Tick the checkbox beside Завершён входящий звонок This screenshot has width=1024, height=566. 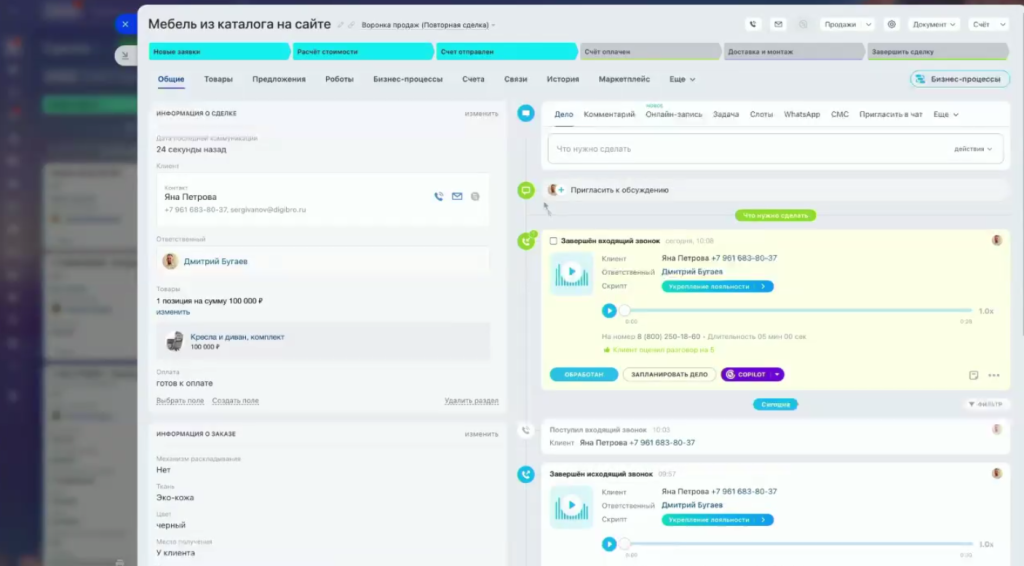click(554, 241)
